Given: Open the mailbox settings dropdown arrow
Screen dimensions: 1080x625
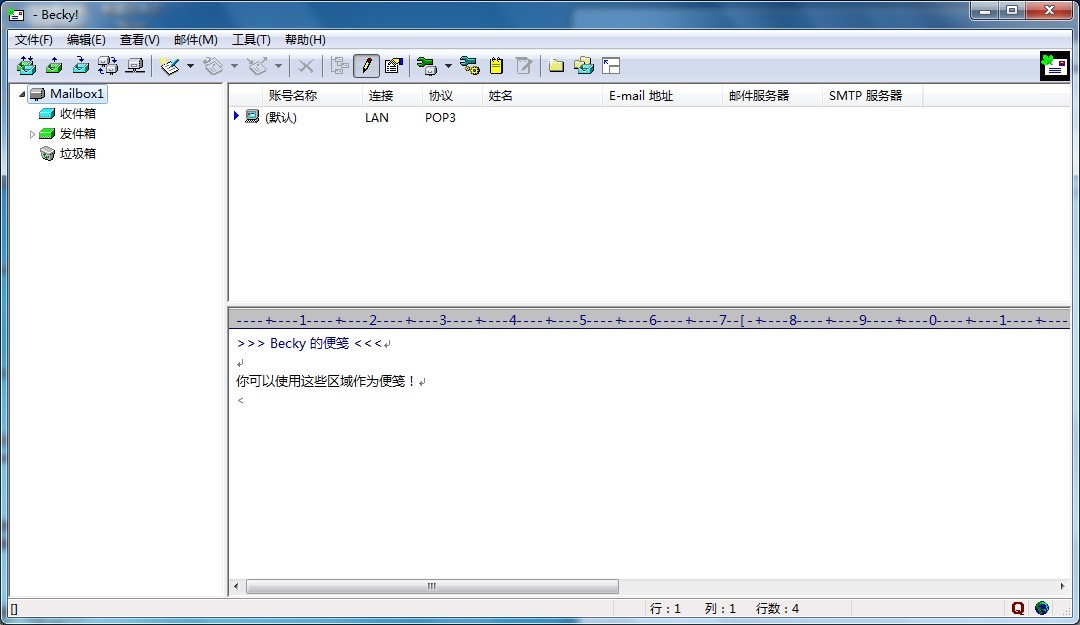Looking at the screenshot, I should pyautogui.click(x=448, y=66).
